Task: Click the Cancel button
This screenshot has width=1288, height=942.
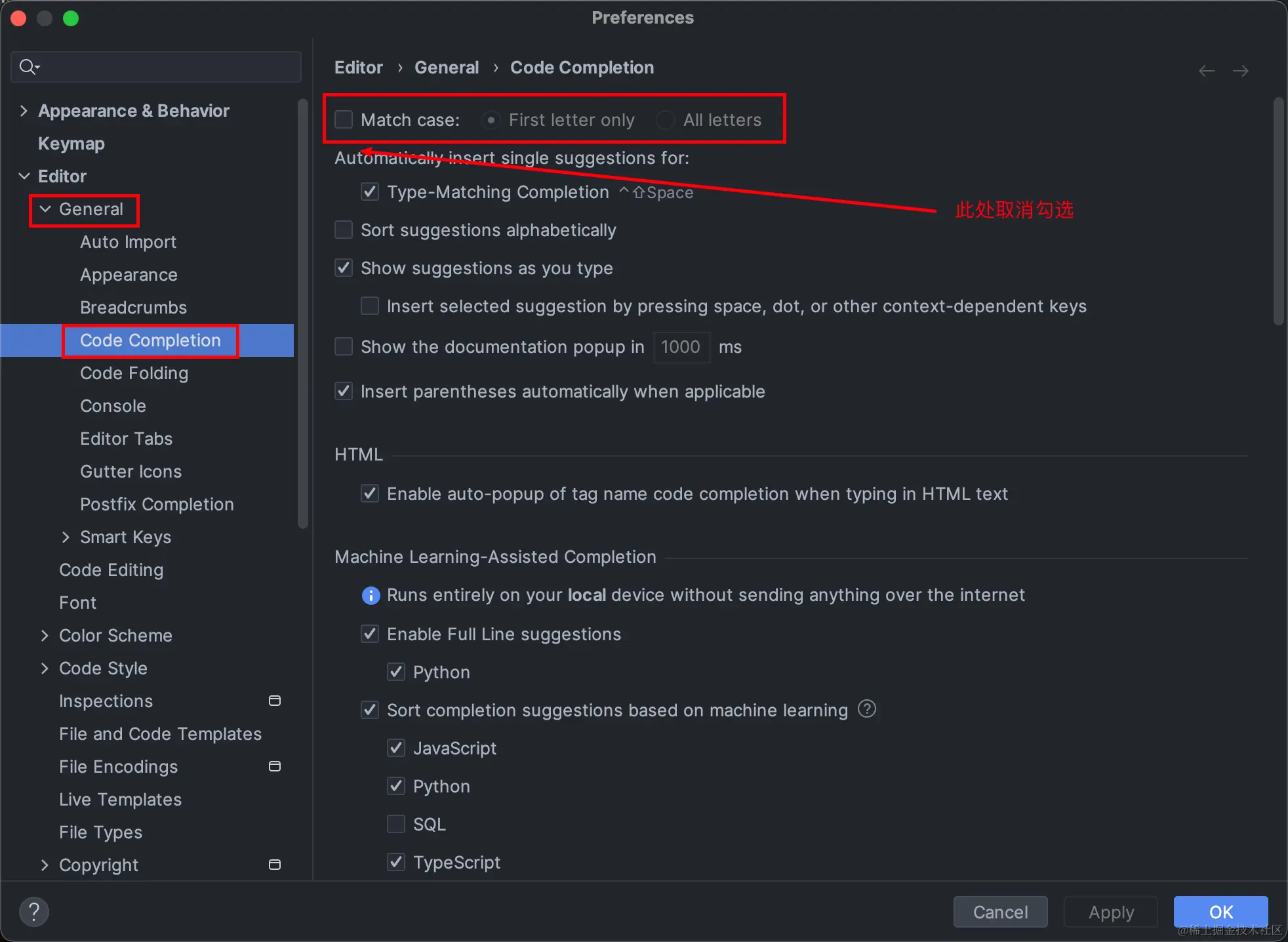Action: coord(1000,912)
